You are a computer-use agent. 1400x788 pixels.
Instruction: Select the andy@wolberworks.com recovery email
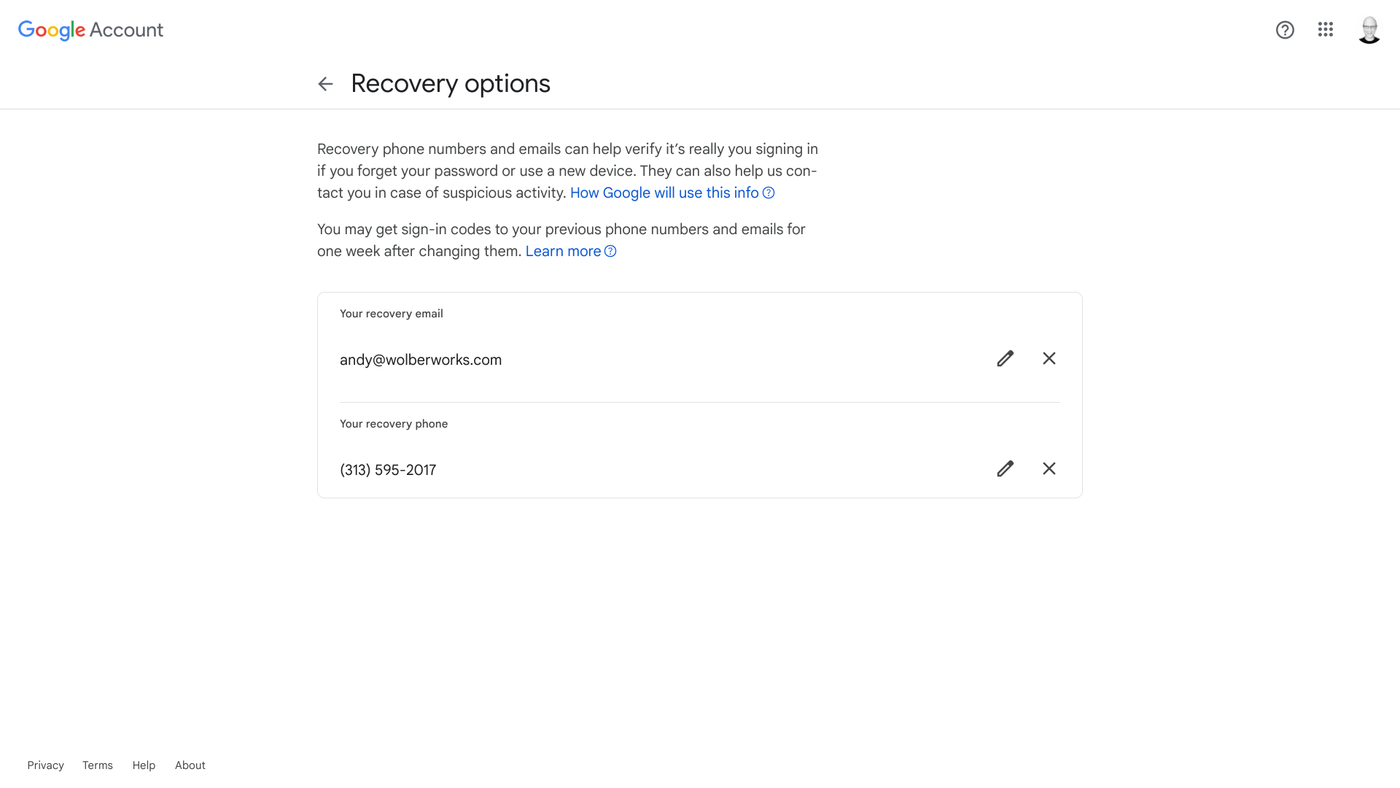click(421, 360)
